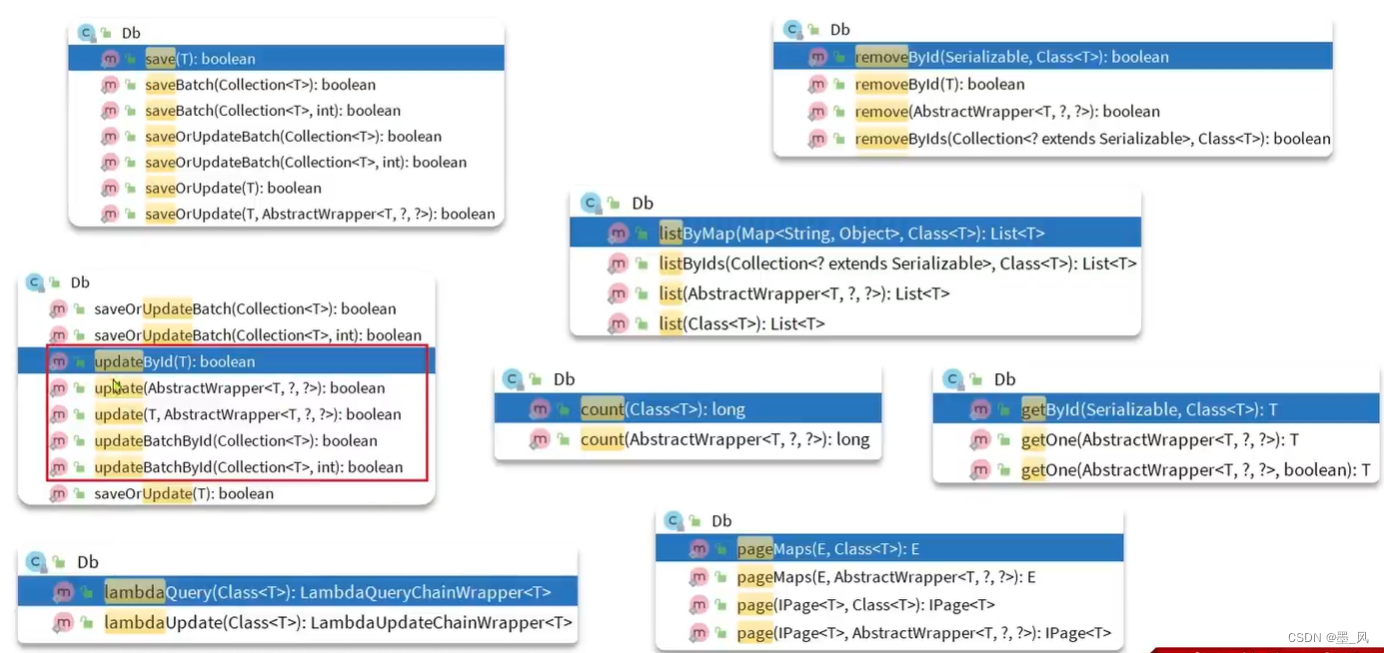
Task: Select saveOrUpdate(T, AbstractWrapper<T, ?, ?>): boolean
Action: point(320,214)
